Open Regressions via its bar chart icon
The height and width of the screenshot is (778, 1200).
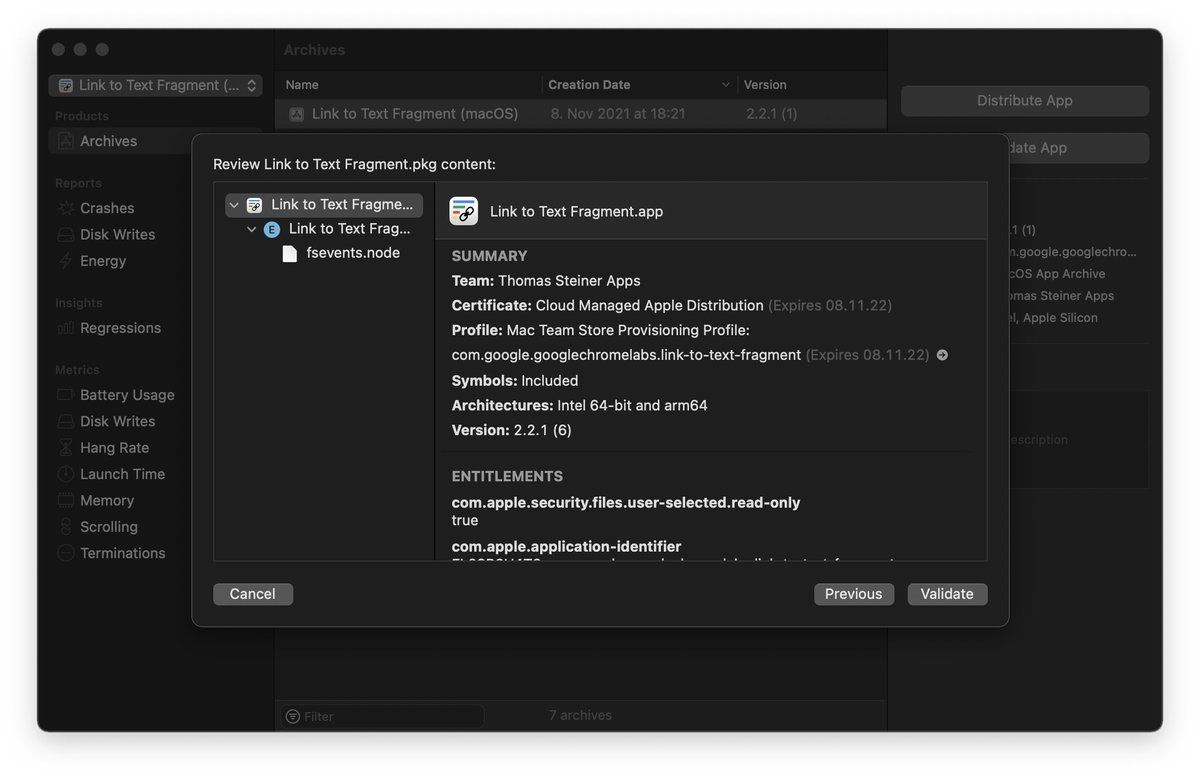coord(66,328)
